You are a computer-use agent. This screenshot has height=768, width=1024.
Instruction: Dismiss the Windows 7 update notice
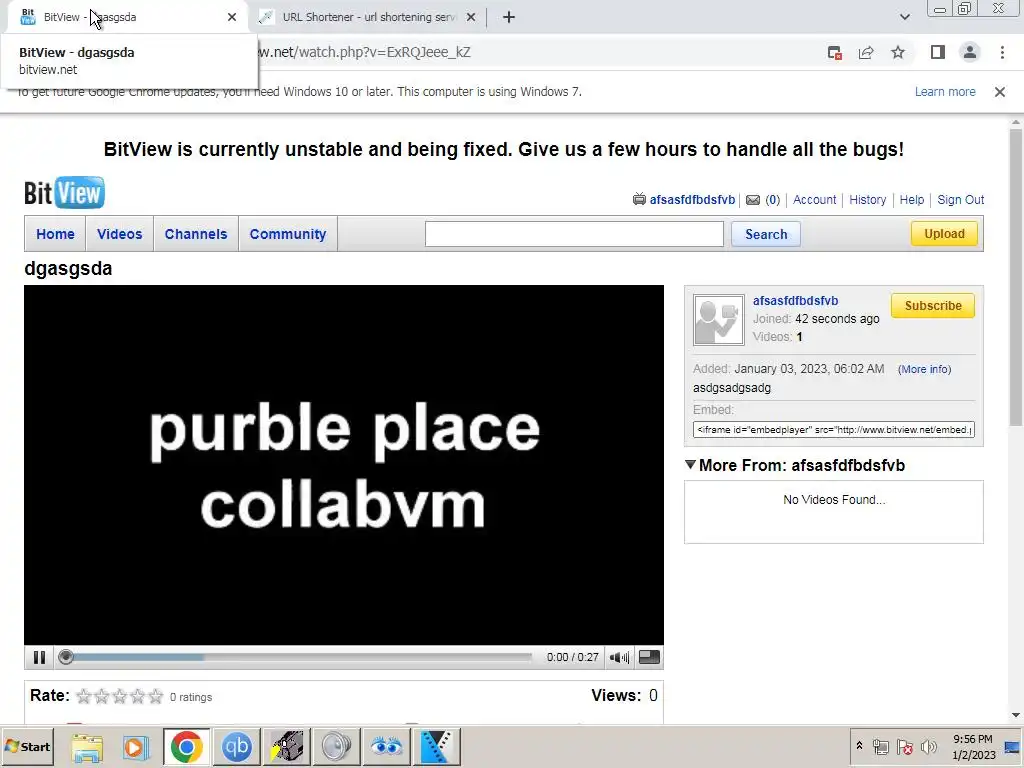pyautogui.click(x=999, y=92)
